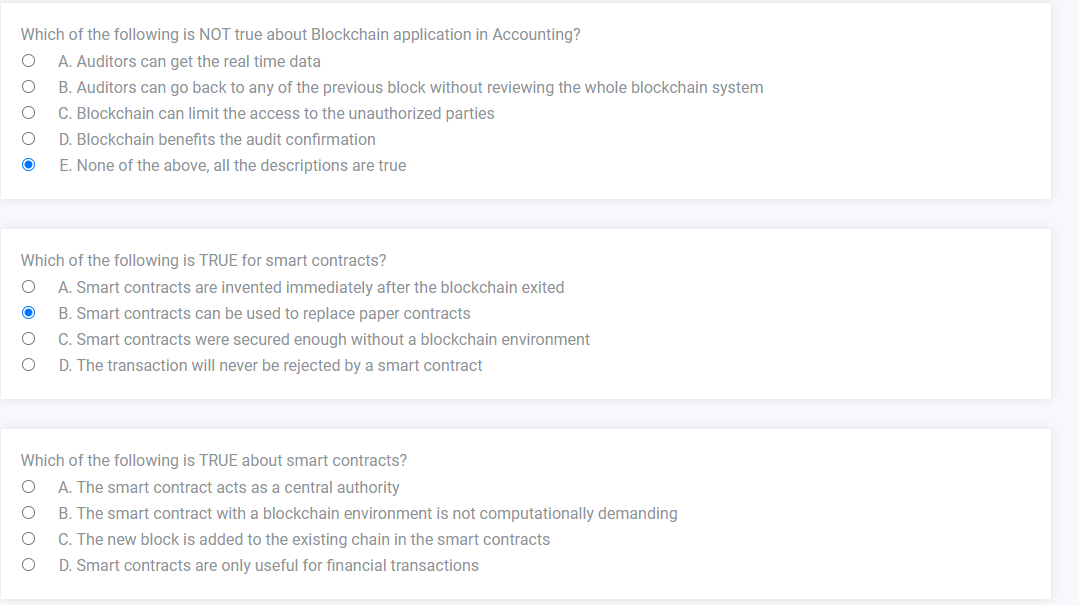1079x605 pixels.
Task: Choose radio button for previous block review option
Action: 28,87
